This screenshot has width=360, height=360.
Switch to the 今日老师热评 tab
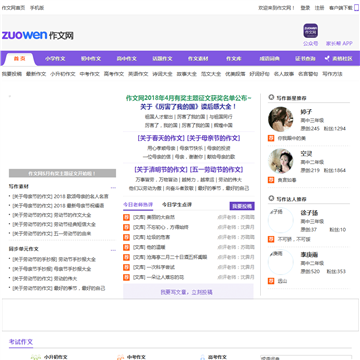138,205
